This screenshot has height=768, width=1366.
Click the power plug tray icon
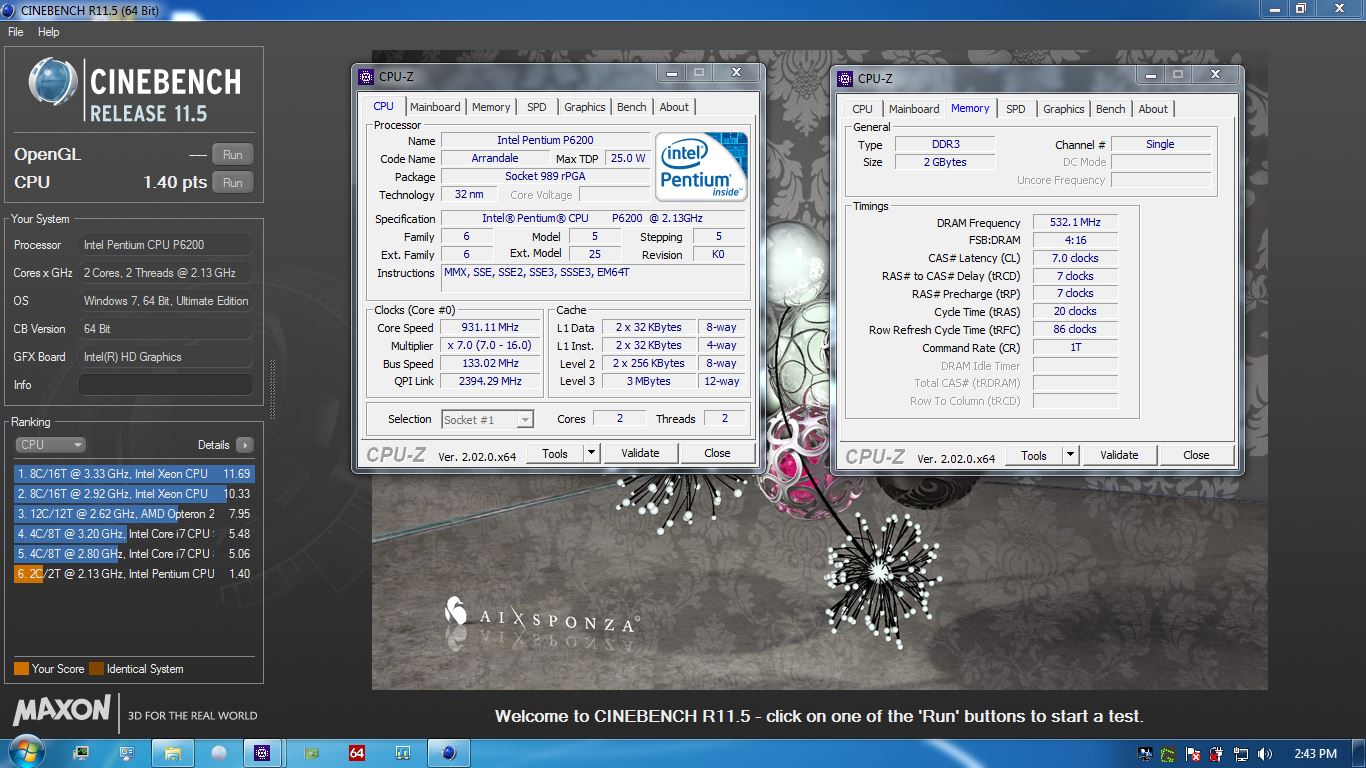[1217, 754]
